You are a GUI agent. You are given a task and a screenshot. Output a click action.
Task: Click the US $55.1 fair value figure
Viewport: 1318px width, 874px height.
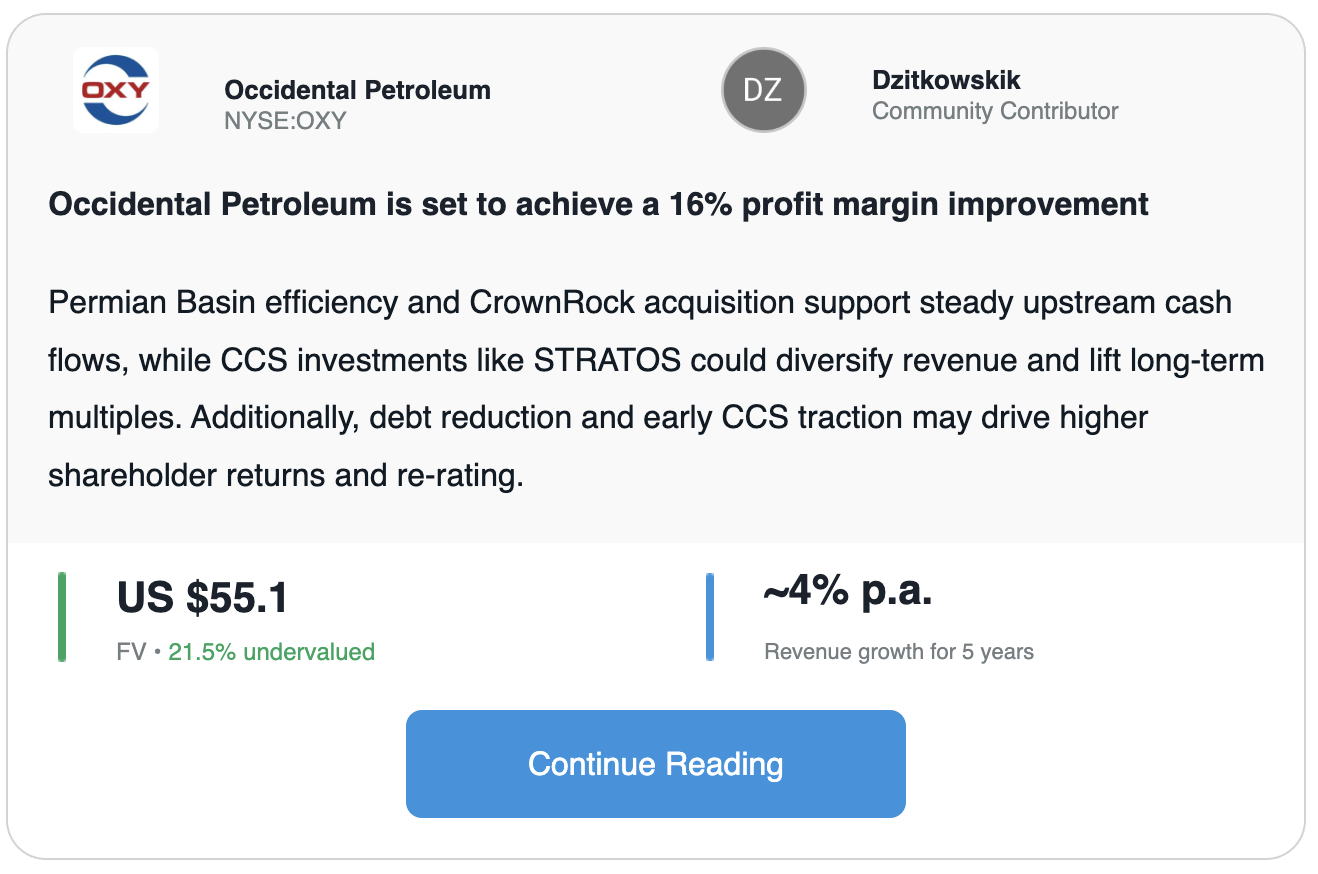(x=203, y=598)
